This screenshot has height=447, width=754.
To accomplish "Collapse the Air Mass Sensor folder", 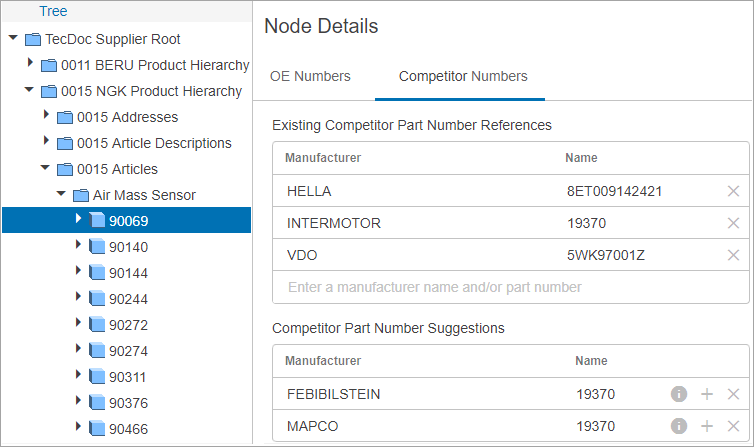I will [61, 194].
